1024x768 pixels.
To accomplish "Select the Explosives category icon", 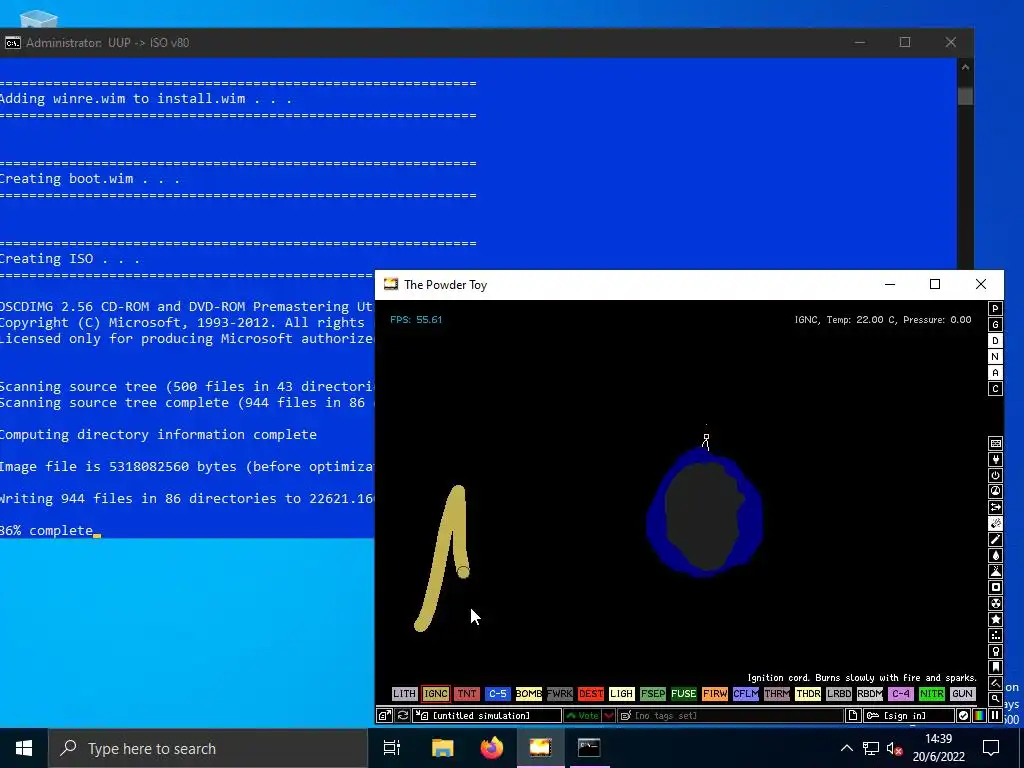I will pyautogui.click(x=995, y=523).
